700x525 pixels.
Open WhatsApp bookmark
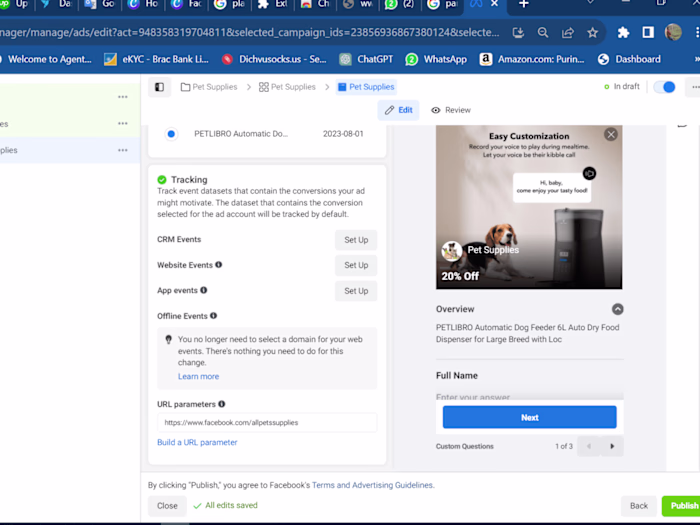tap(436, 59)
